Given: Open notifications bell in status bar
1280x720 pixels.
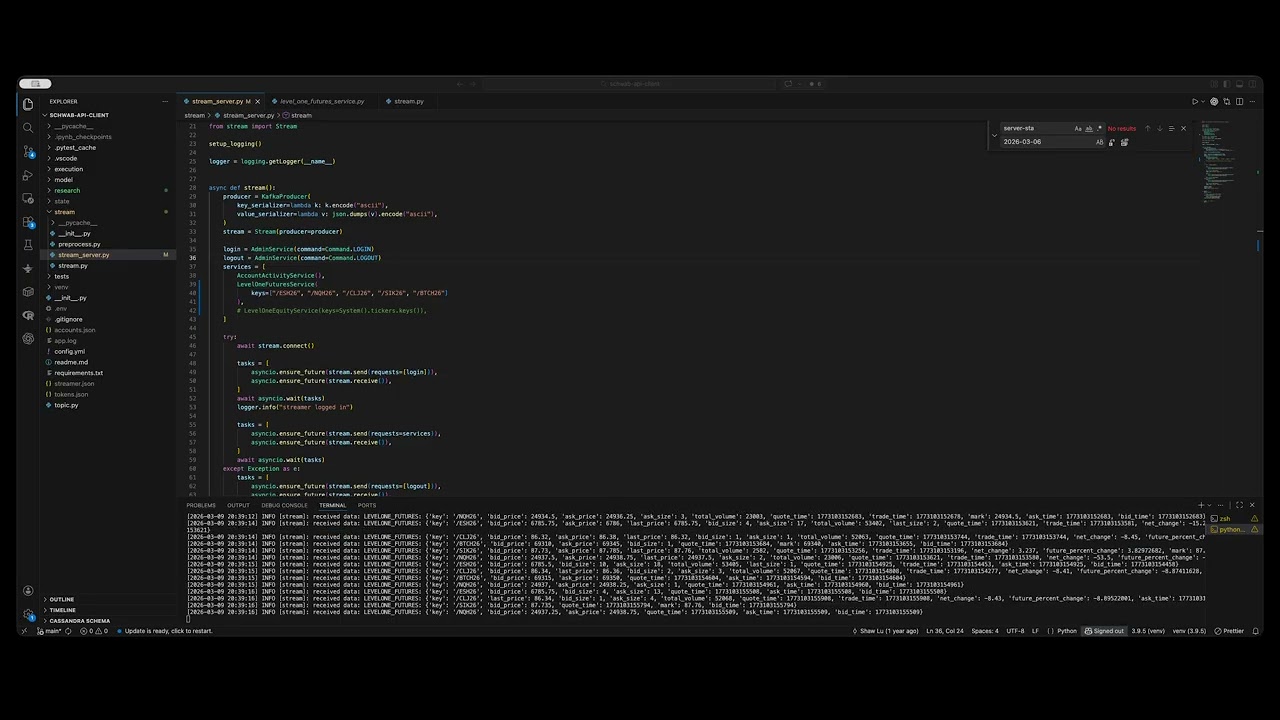Looking at the screenshot, I should point(1255,631).
